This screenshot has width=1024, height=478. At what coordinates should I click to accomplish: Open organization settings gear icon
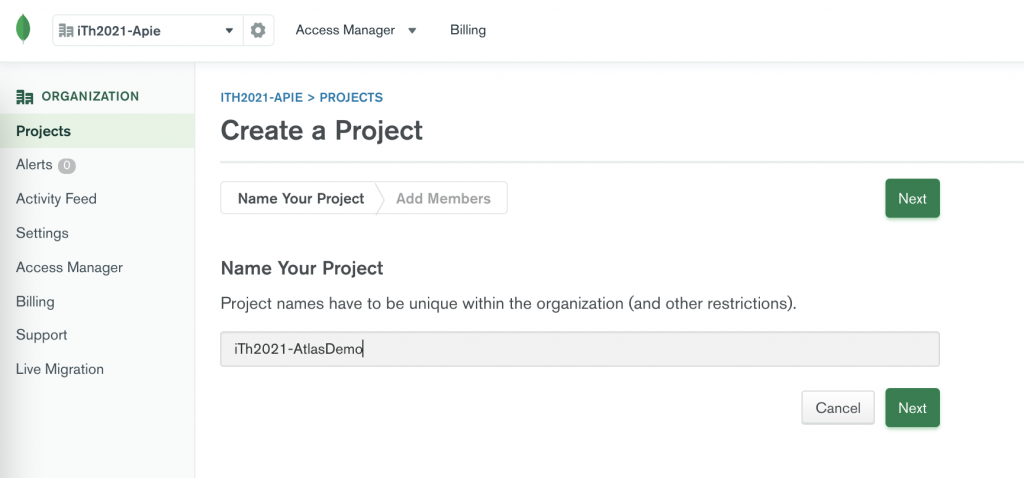click(258, 30)
